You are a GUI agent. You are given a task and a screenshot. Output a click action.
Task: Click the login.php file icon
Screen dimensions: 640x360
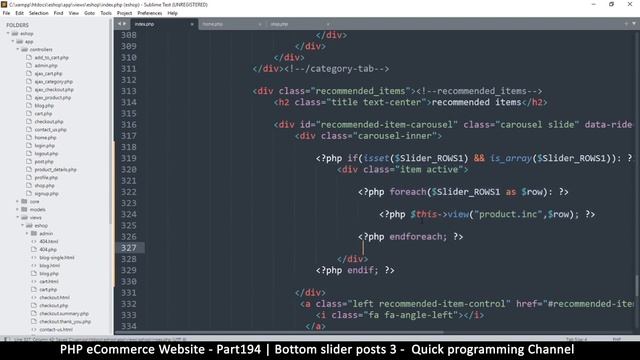(x=29, y=145)
